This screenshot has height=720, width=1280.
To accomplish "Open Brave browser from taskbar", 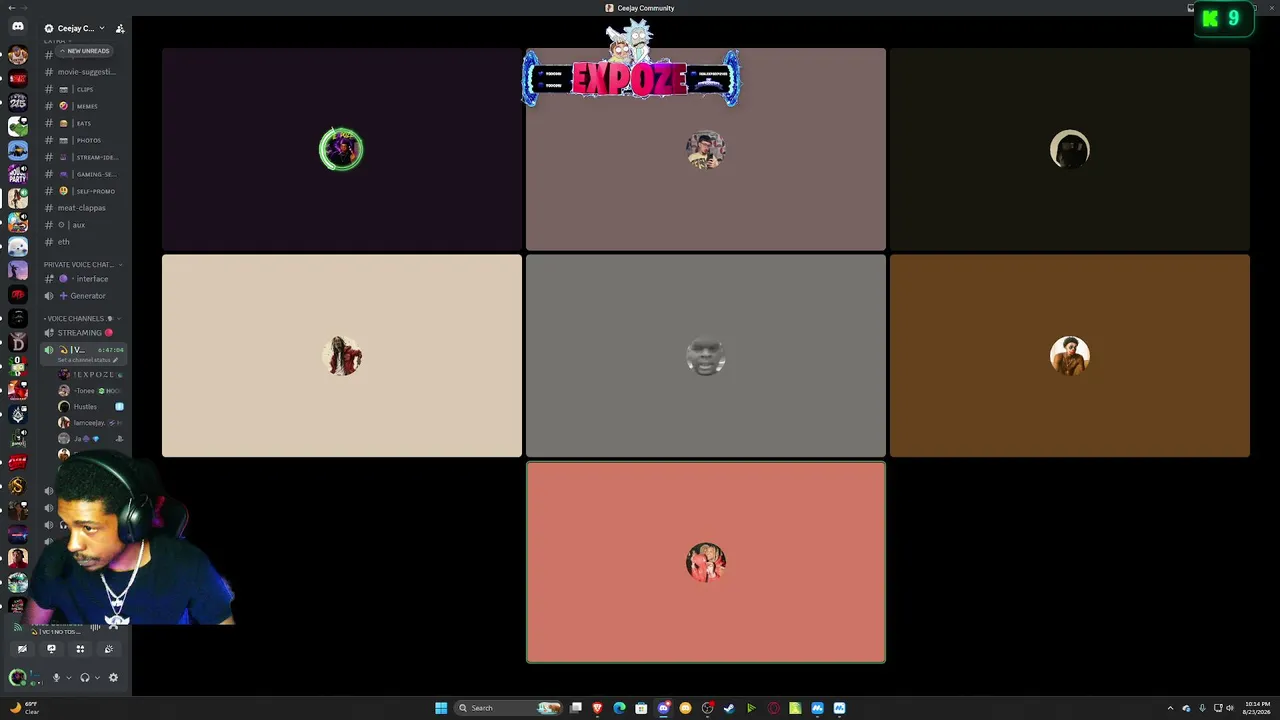I will (x=597, y=708).
